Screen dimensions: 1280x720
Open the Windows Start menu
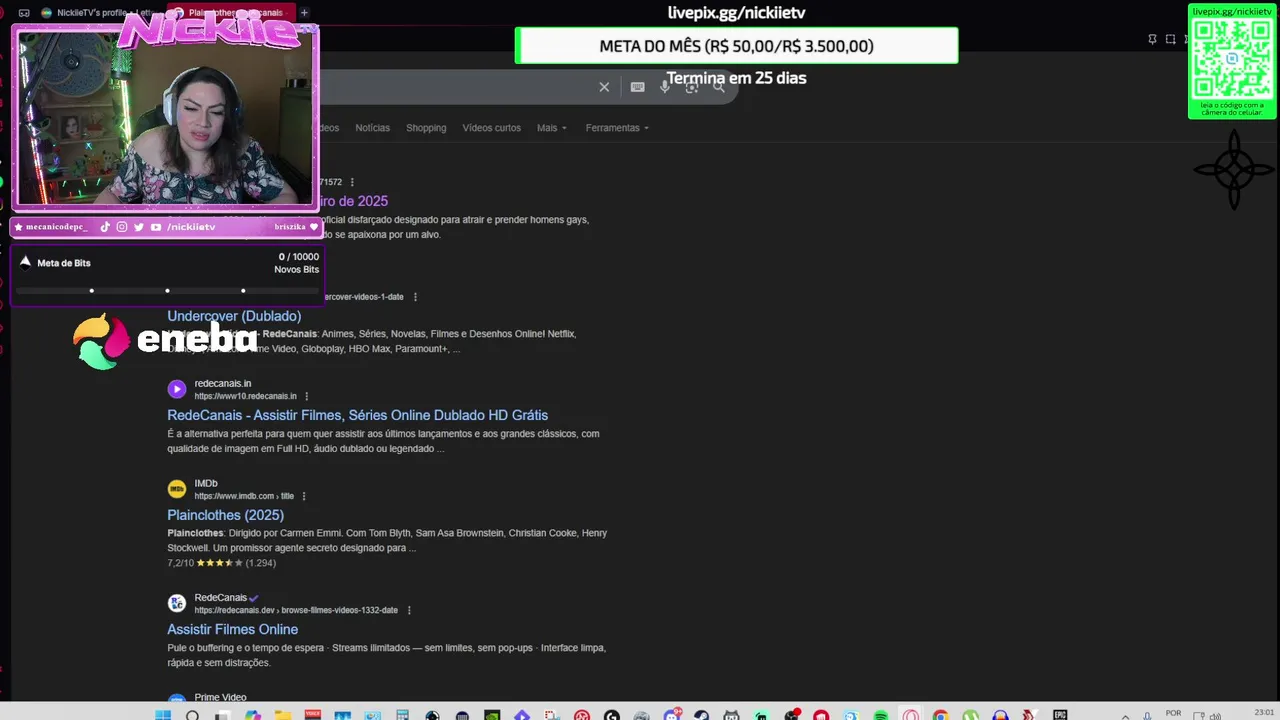(162, 715)
